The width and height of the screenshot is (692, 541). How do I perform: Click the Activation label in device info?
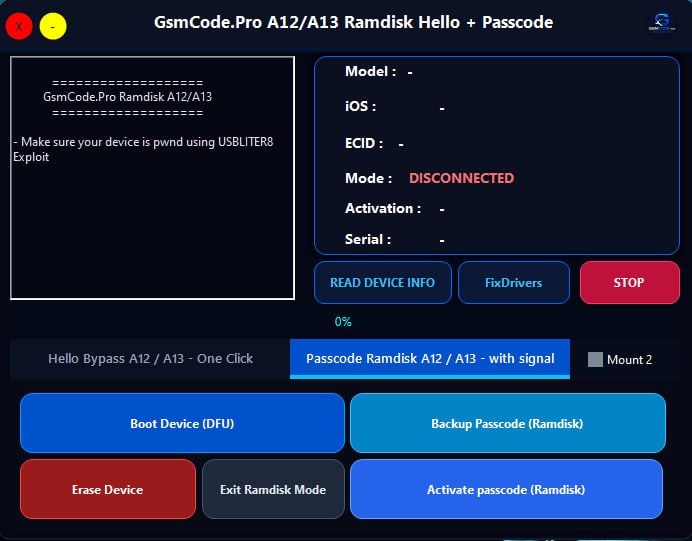tap(383, 208)
